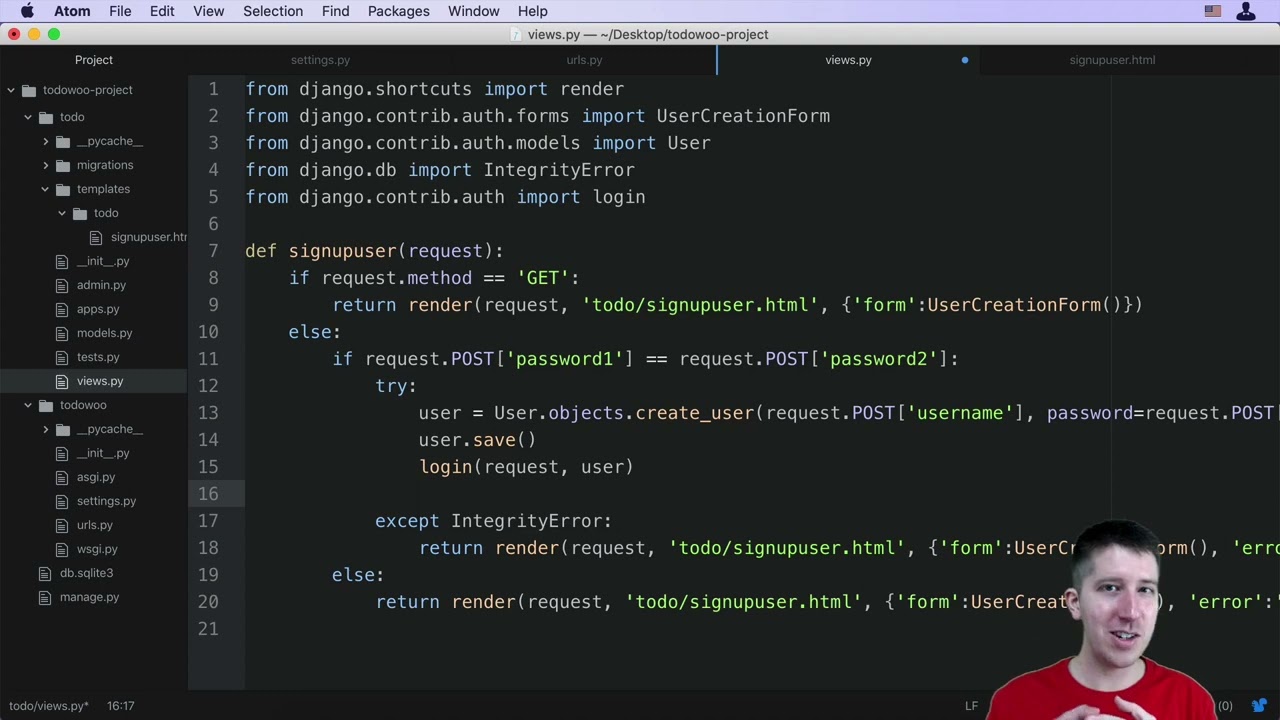Switch to the urls.py editor tab

[x=584, y=60]
